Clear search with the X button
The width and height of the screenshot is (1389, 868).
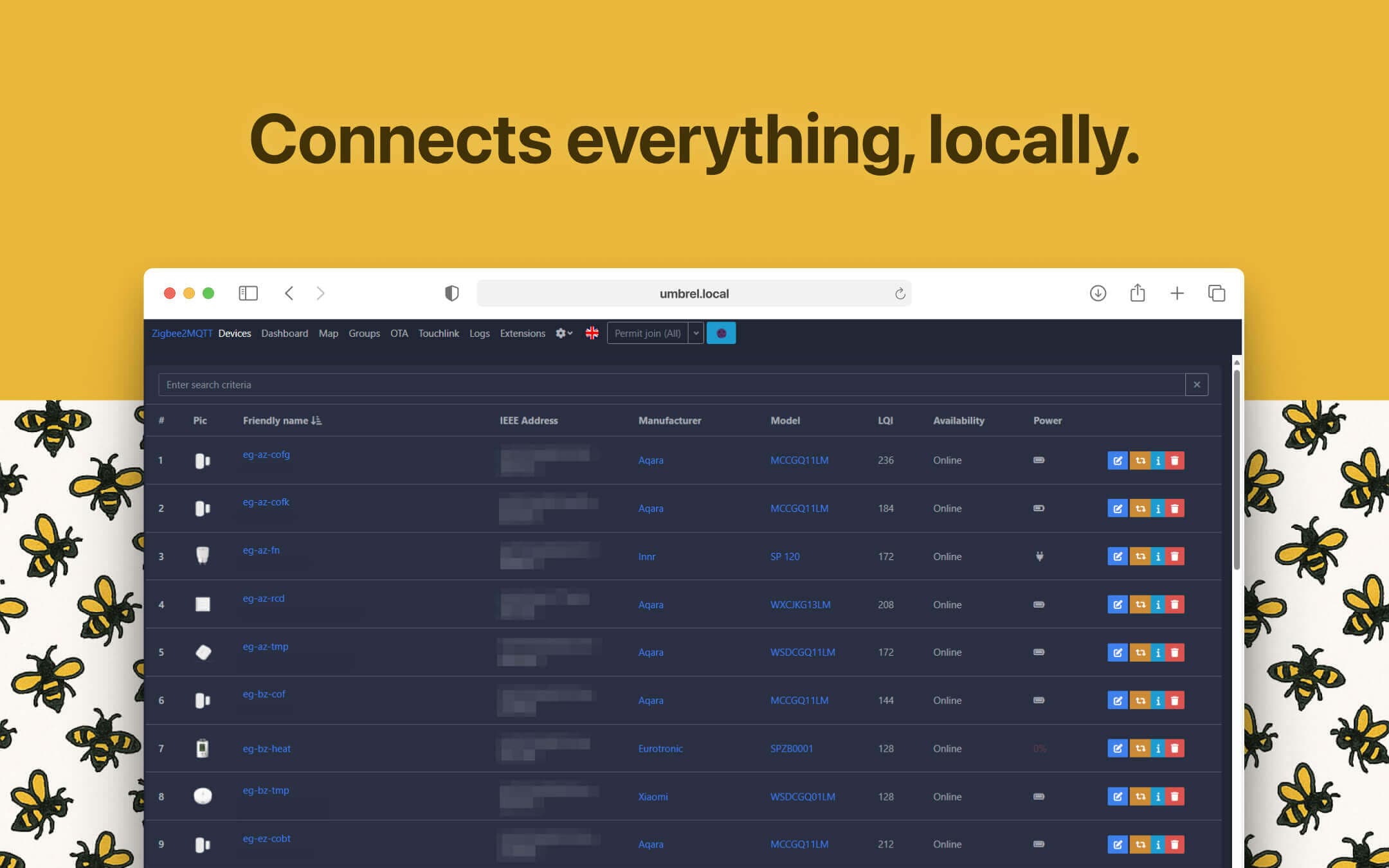[1196, 384]
